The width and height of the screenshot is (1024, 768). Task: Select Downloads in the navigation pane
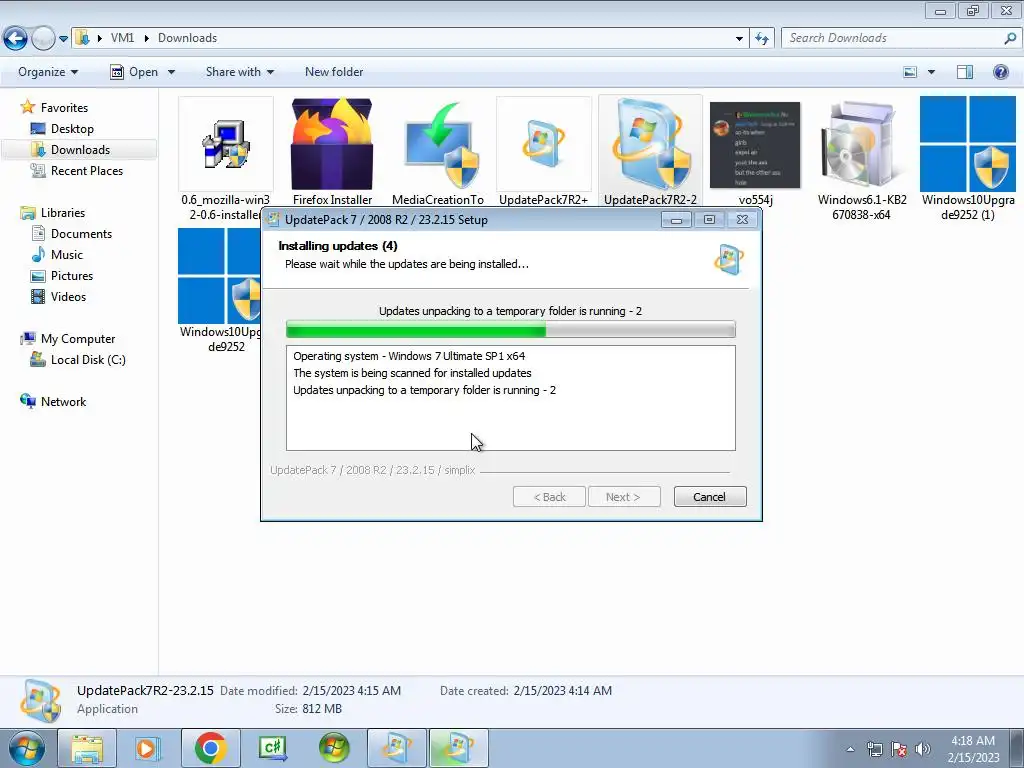(80, 150)
